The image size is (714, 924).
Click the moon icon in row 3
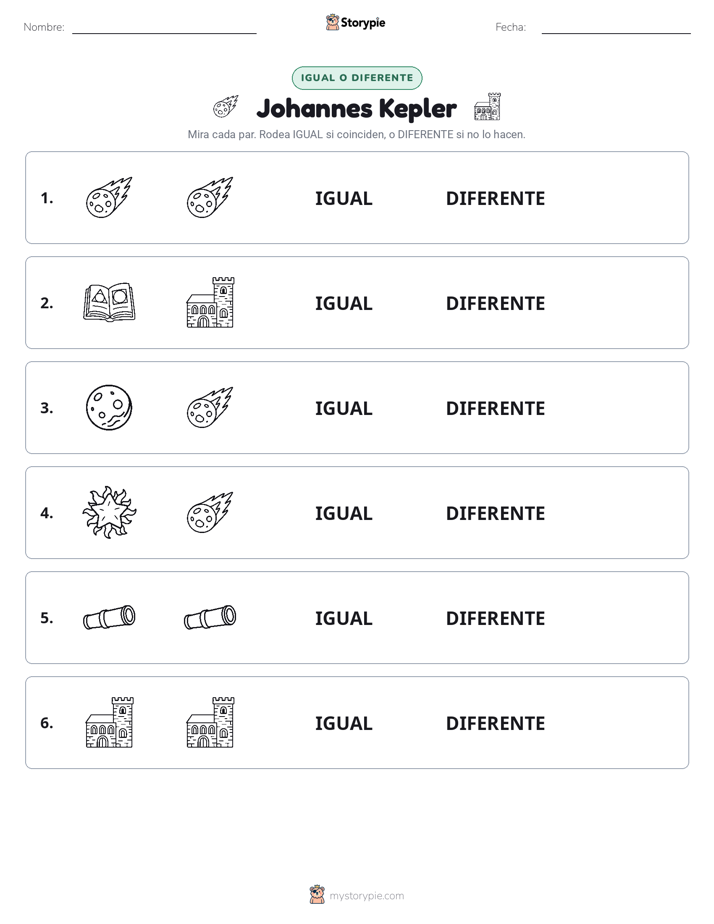point(109,407)
